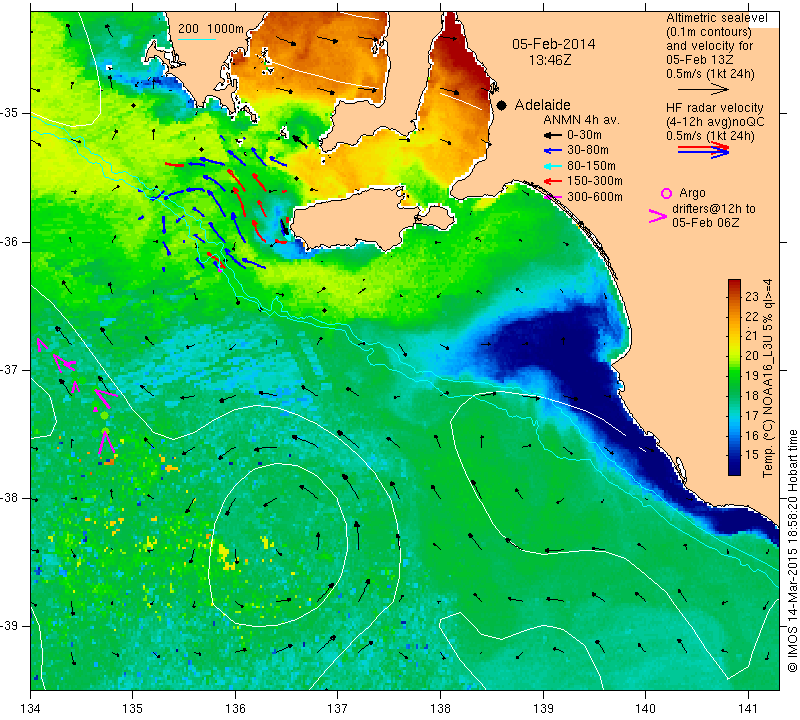This screenshot has width=800, height=720.
Task: Click the temperature color bar at 23
Action: 734,297
